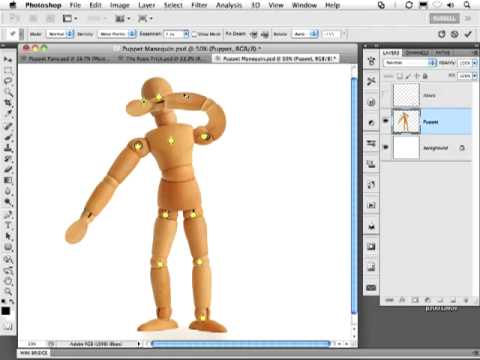
Task: Open the Opacity slider arrow
Action: click(x=474, y=62)
